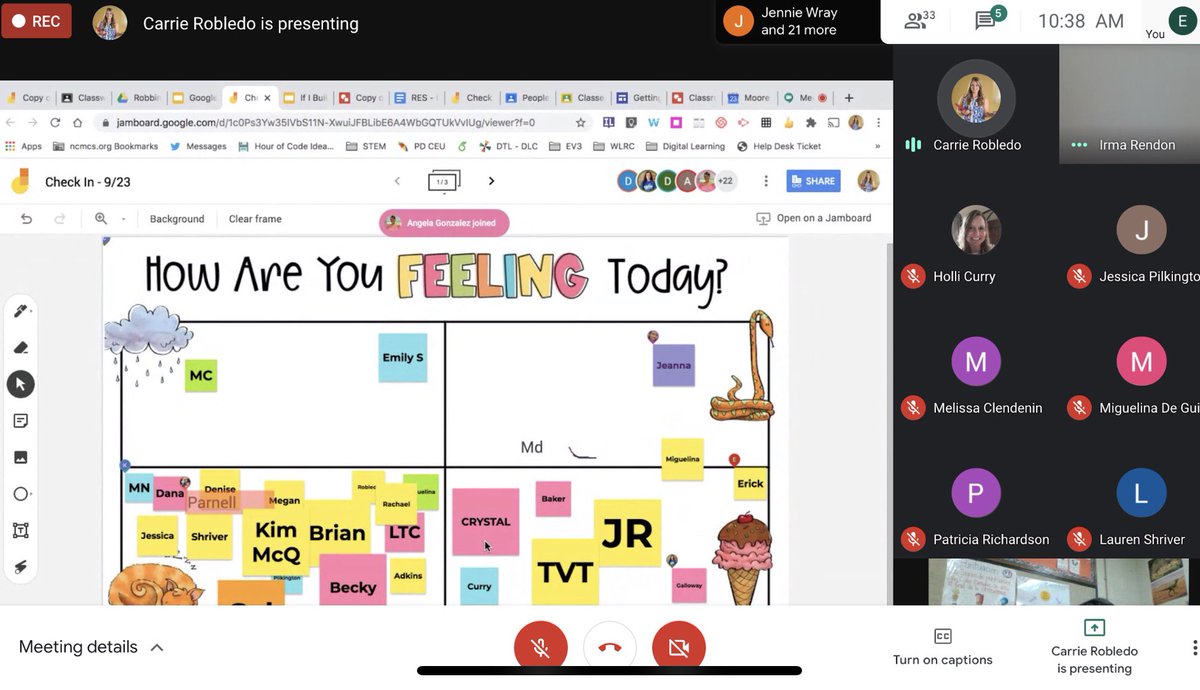
Task: Open on a Jamboard device
Action: click(814, 218)
